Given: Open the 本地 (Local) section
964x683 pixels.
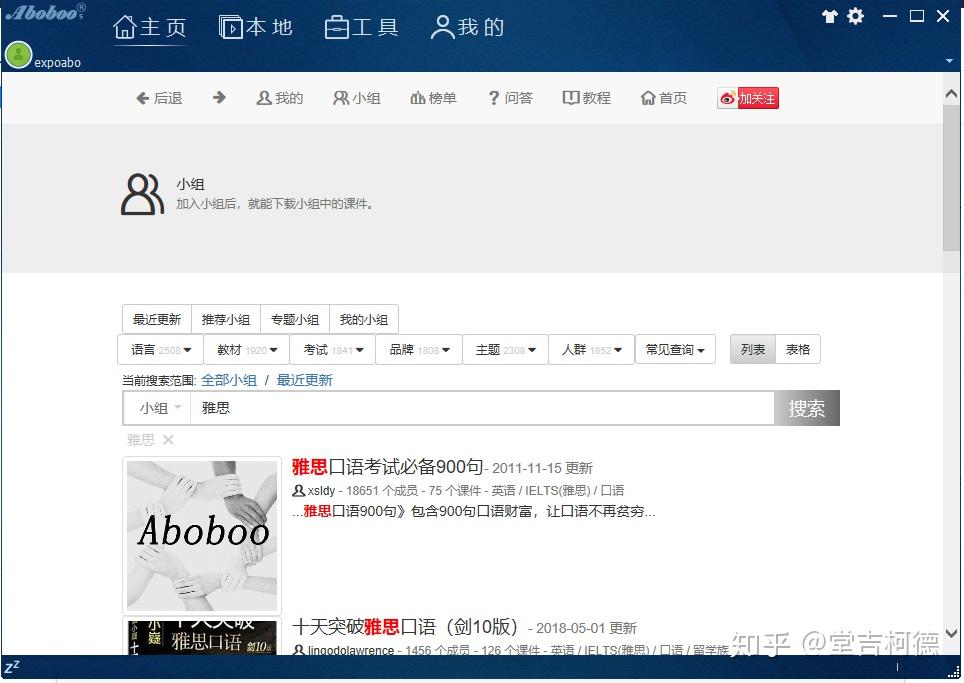Looking at the screenshot, I should [x=256, y=27].
